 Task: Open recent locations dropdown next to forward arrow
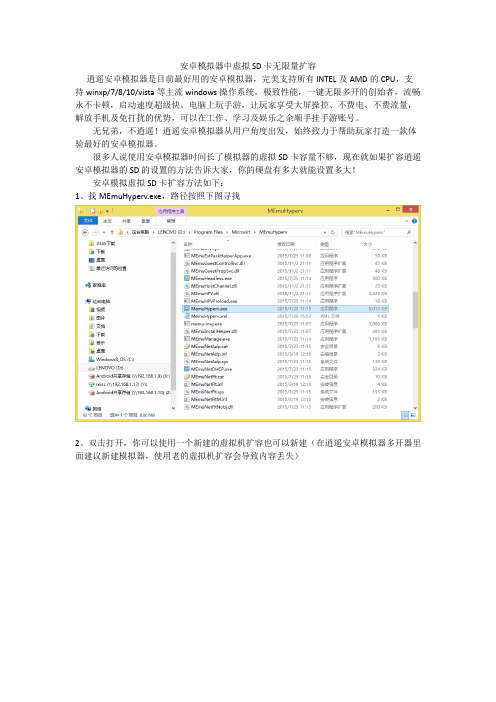[x=104, y=232]
